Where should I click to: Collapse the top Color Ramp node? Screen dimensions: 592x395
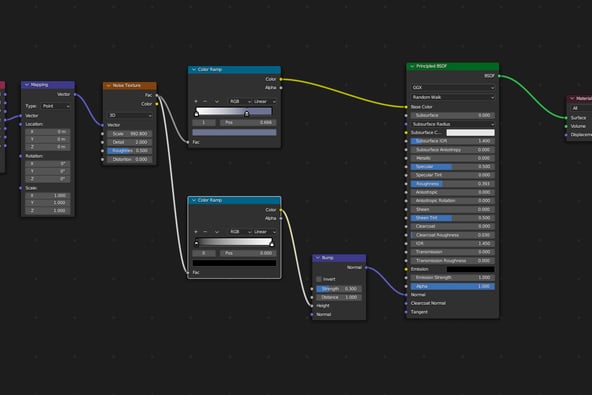[194, 69]
